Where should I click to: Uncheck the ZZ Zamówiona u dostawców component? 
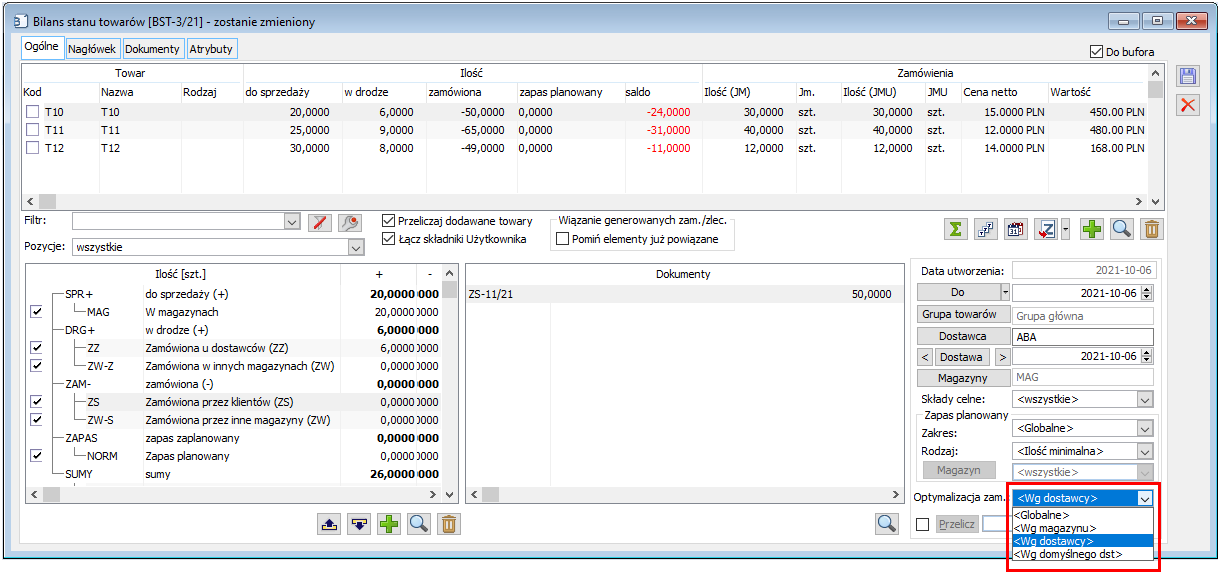point(37,348)
